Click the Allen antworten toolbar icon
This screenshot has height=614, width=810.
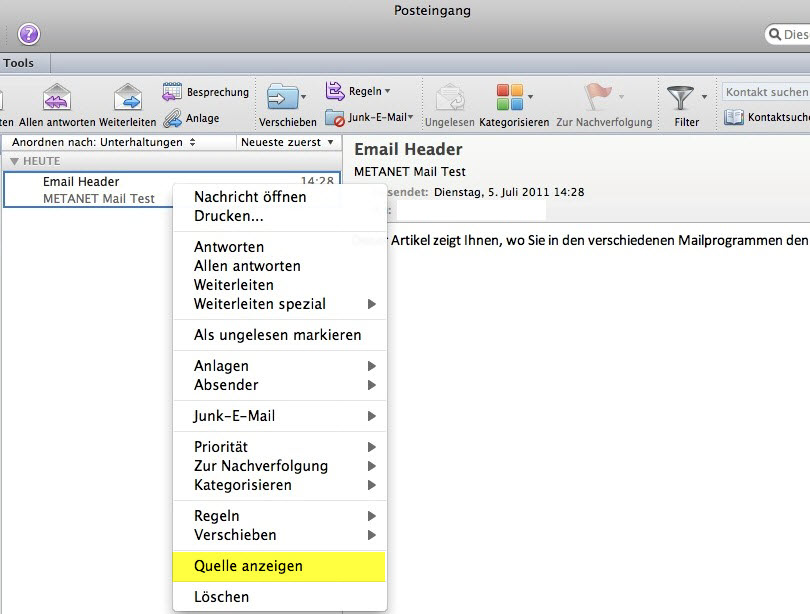click(x=57, y=98)
